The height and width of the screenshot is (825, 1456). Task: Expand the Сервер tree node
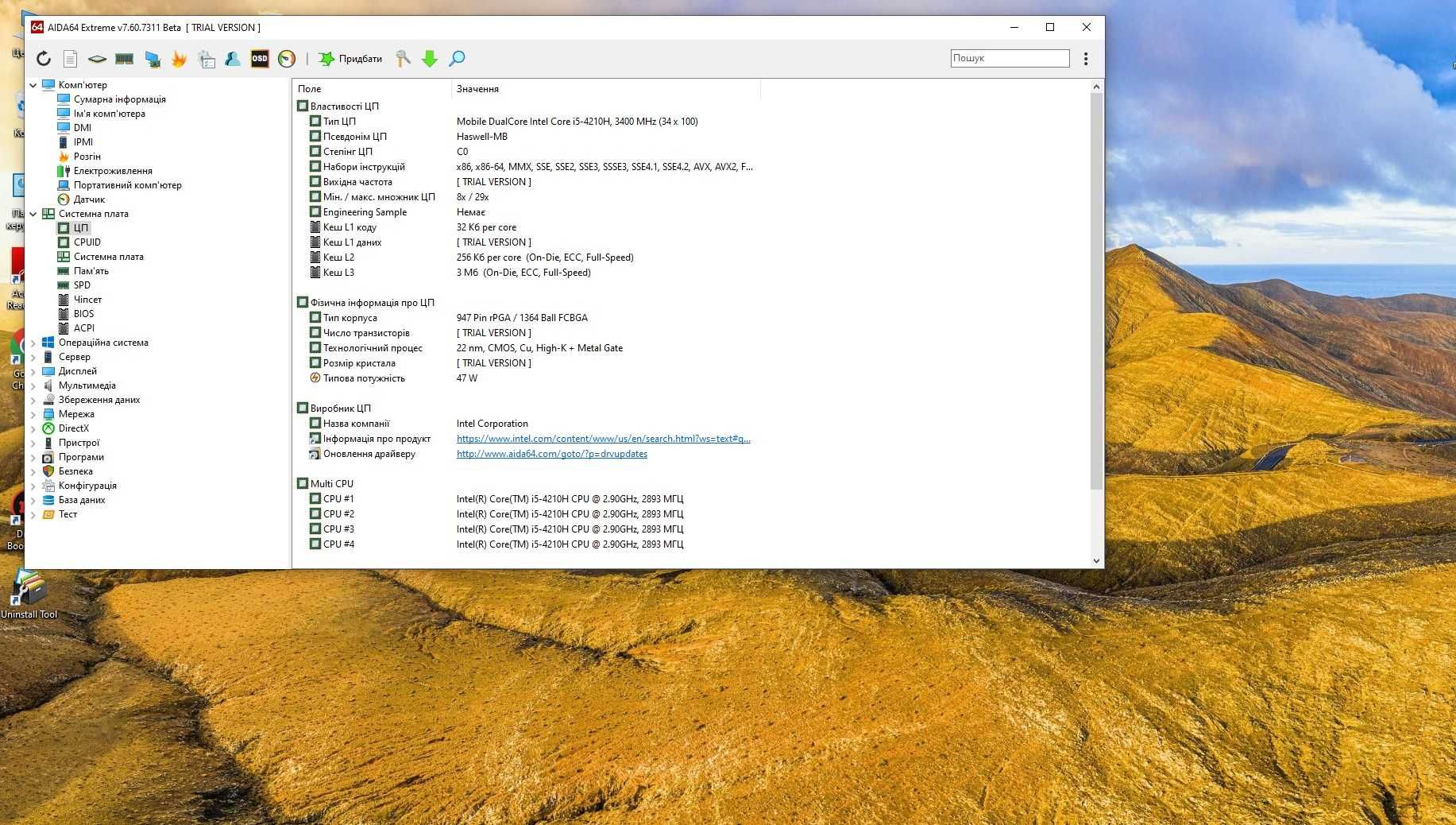tap(33, 357)
